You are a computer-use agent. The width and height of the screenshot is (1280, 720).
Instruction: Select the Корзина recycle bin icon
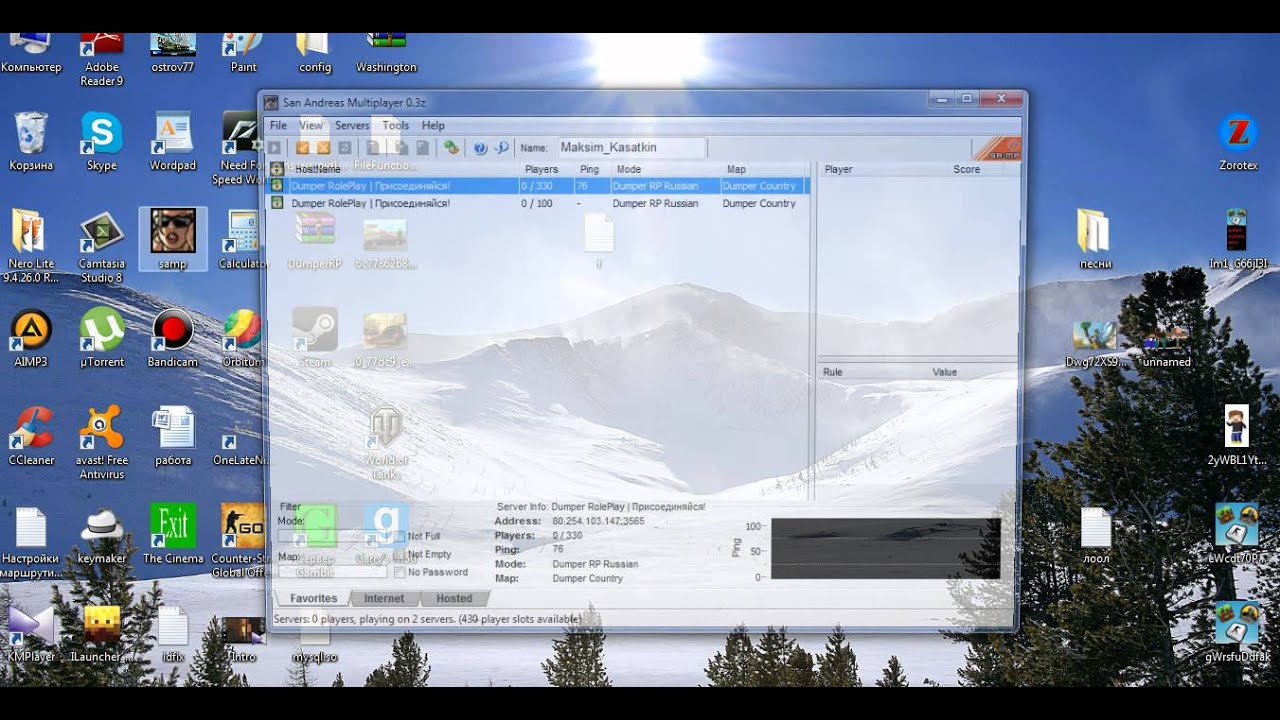(31, 143)
